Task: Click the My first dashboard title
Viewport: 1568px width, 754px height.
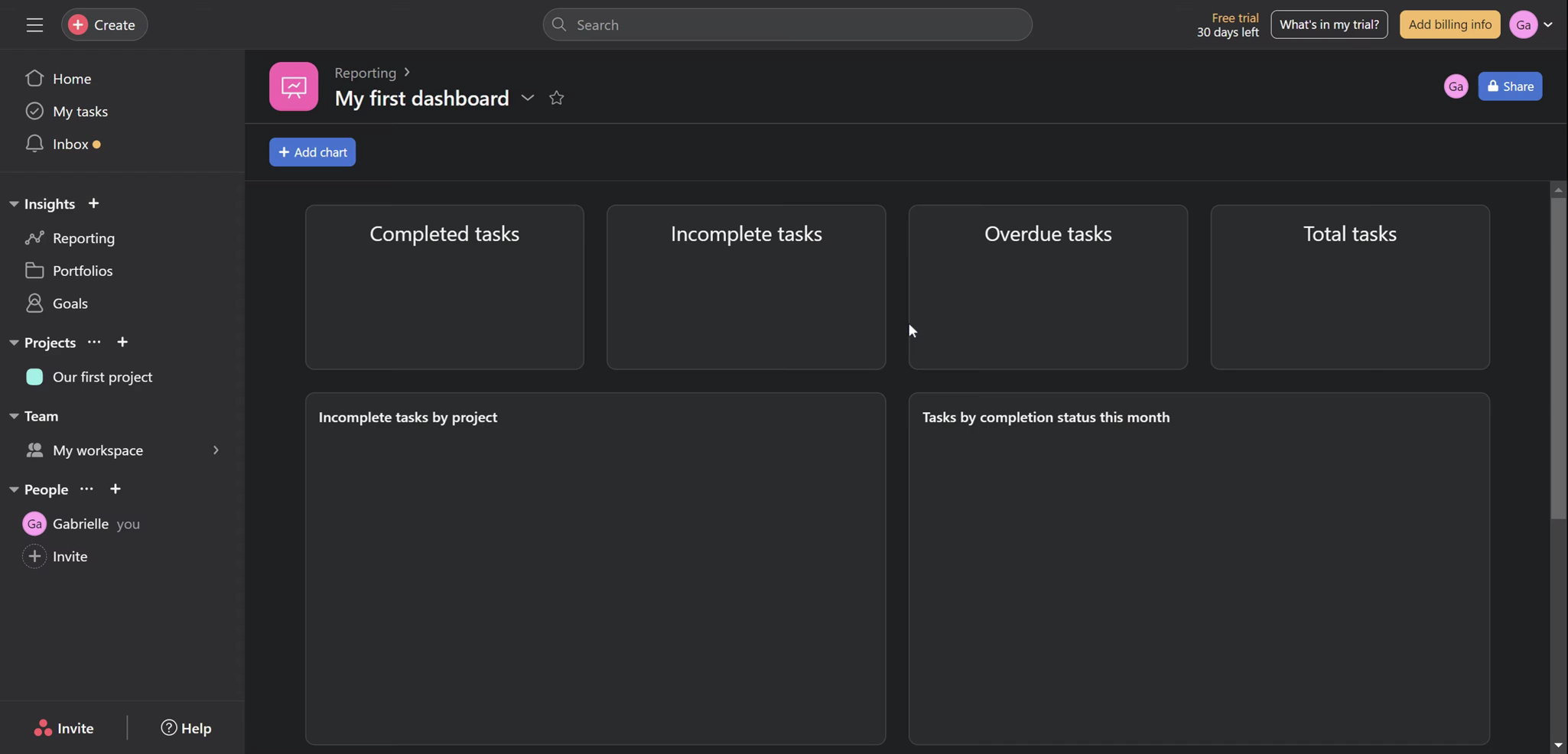Action: tap(421, 98)
